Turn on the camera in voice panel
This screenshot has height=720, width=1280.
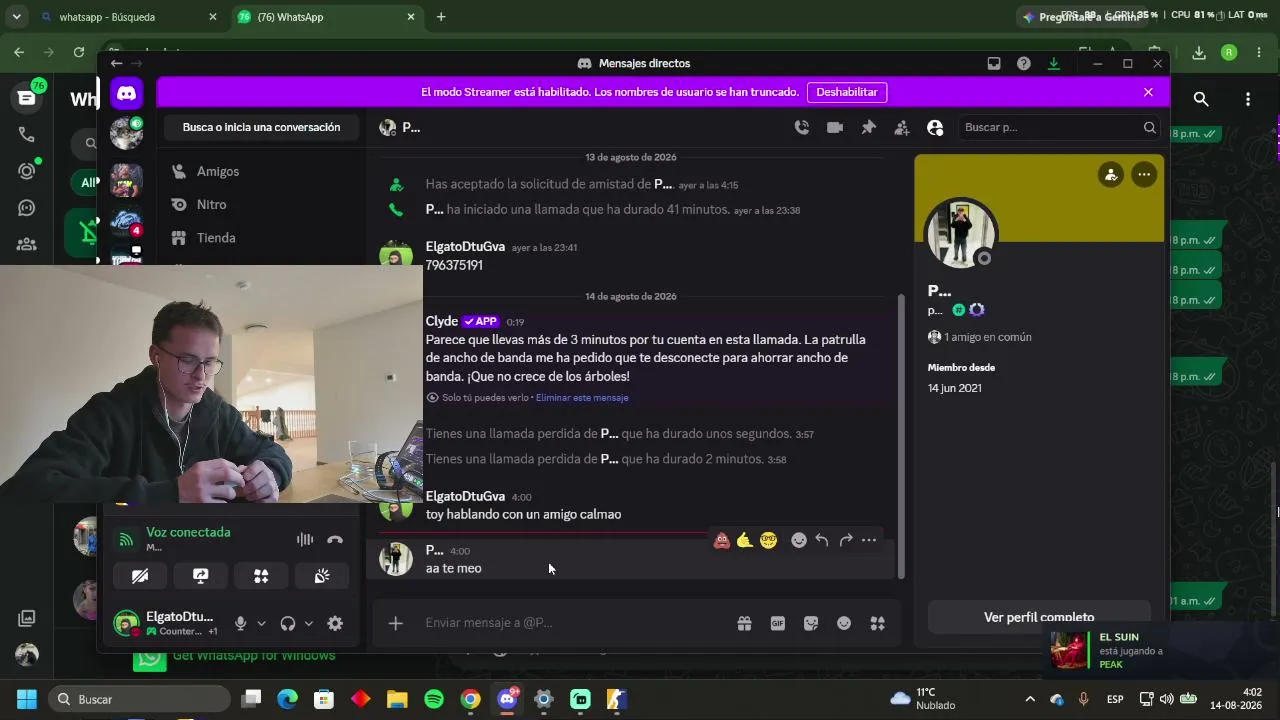point(140,576)
